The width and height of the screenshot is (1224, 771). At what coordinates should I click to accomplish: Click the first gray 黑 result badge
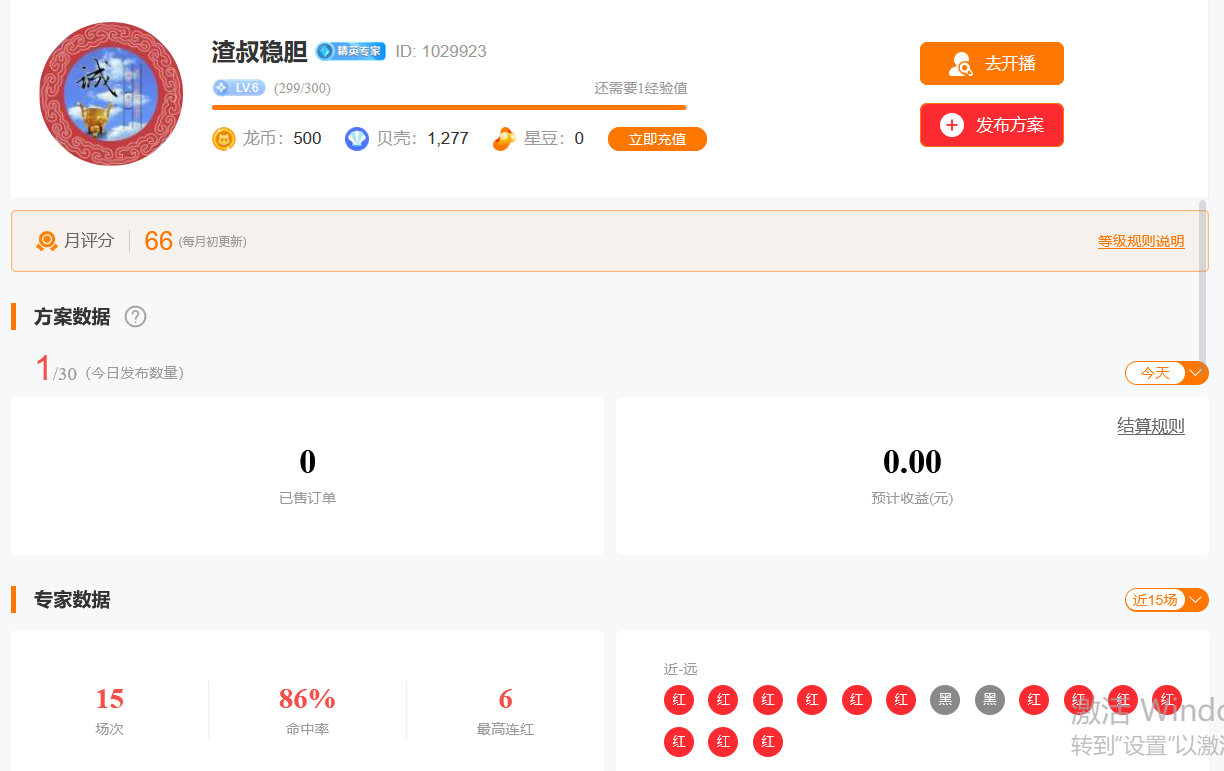[x=945, y=700]
